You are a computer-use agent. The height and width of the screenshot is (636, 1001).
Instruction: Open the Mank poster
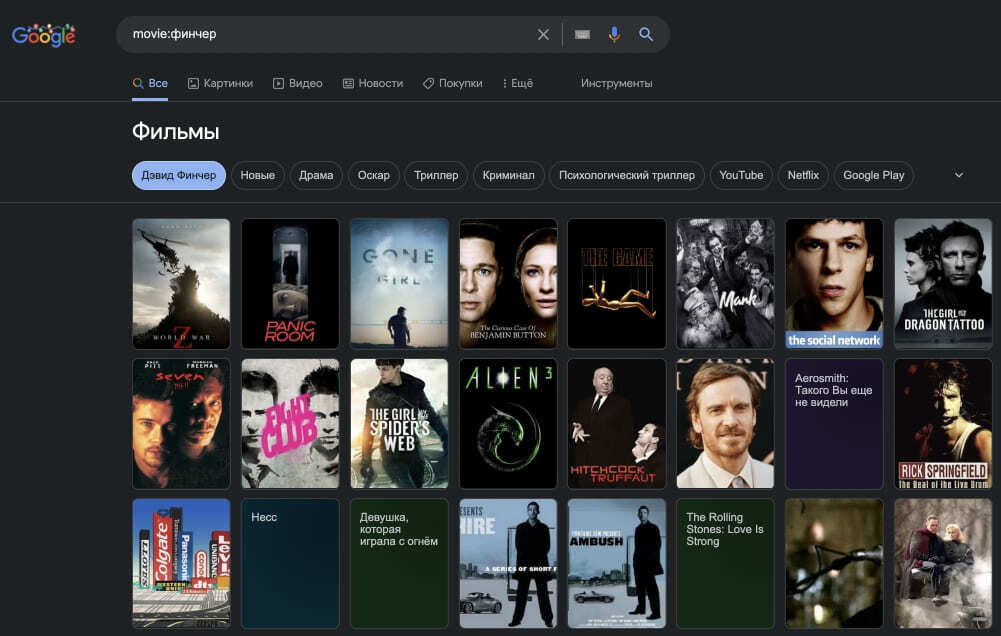click(726, 284)
